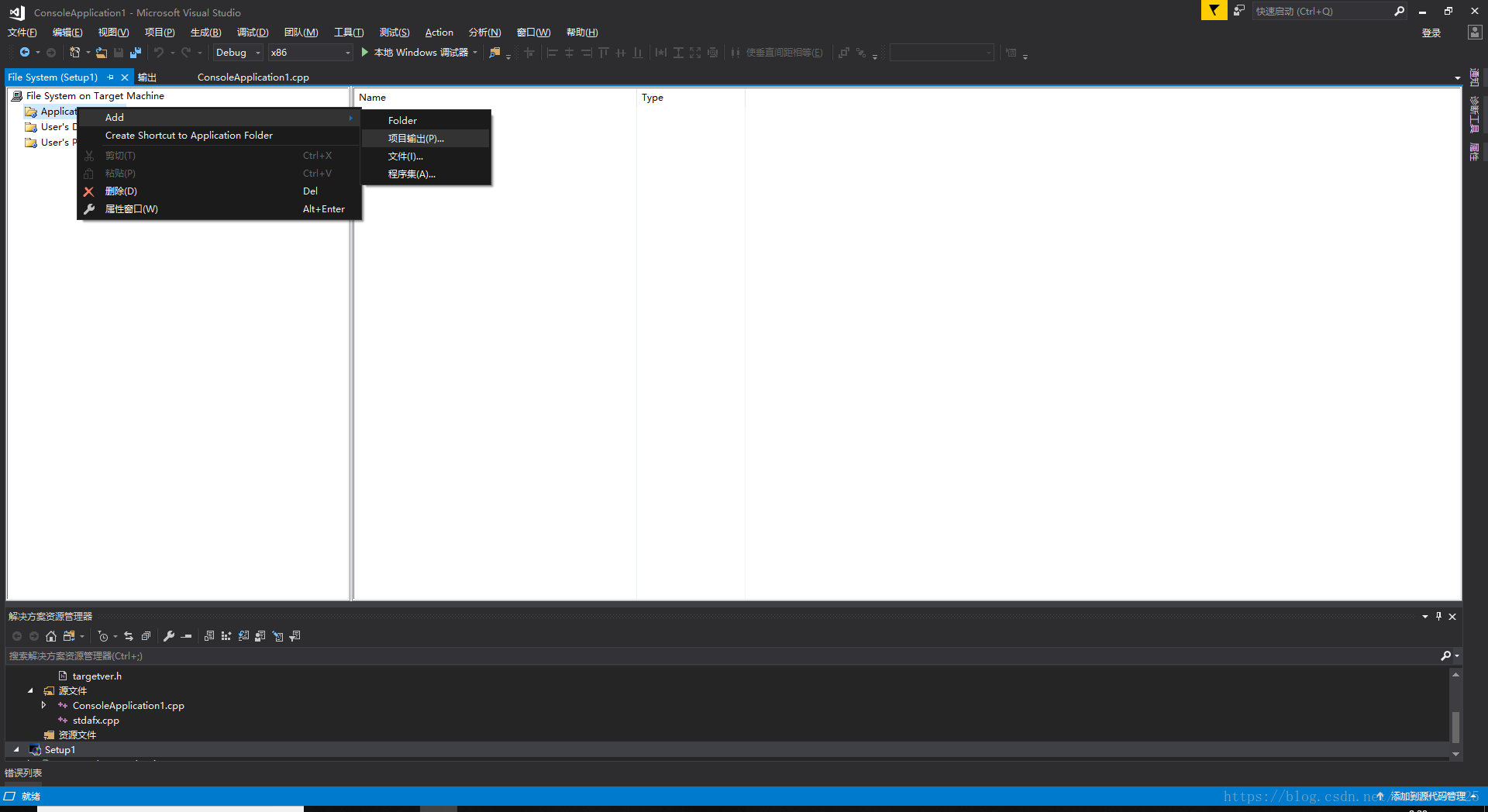
Task: Pin the File System (Setup1) tab
Action: (111, 77)
